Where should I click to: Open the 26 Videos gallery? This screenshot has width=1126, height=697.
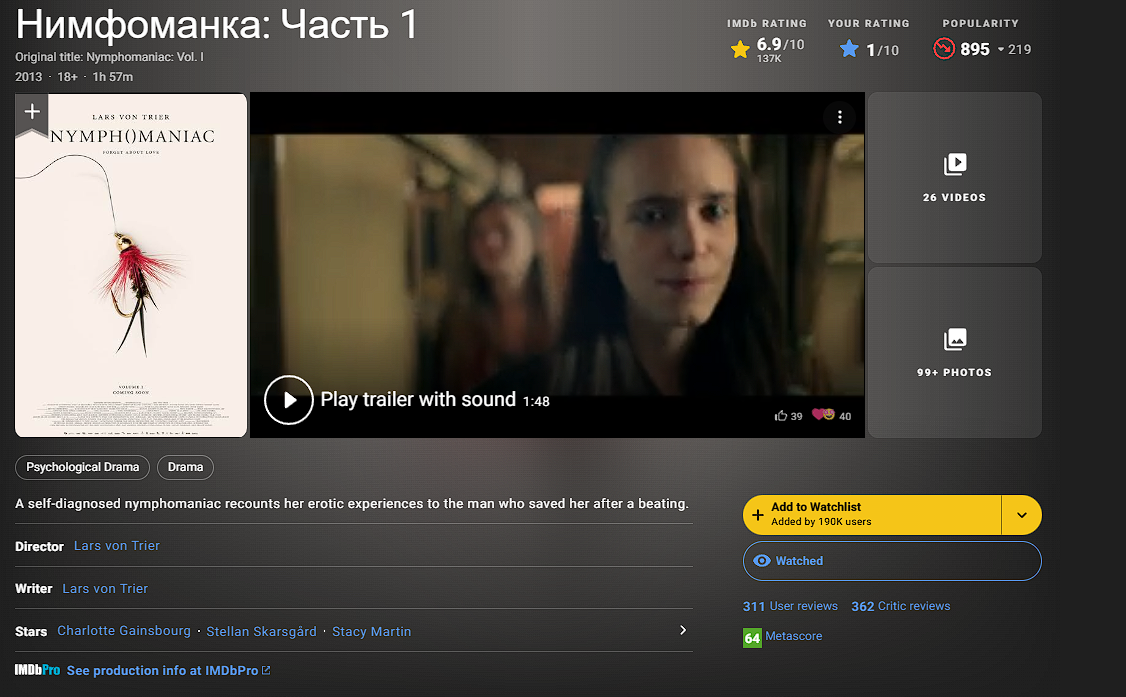(x=954, y=177)
